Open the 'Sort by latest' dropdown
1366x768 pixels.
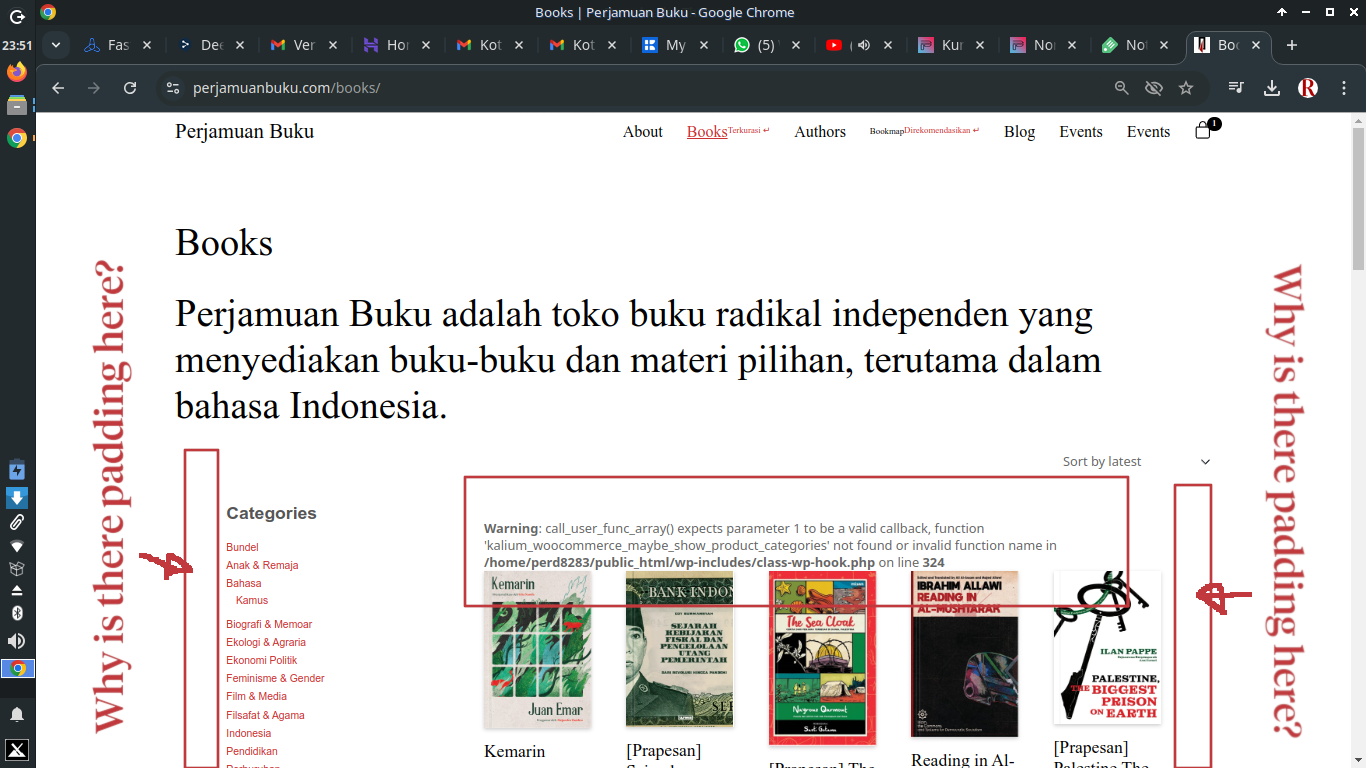coord(1136,461)
